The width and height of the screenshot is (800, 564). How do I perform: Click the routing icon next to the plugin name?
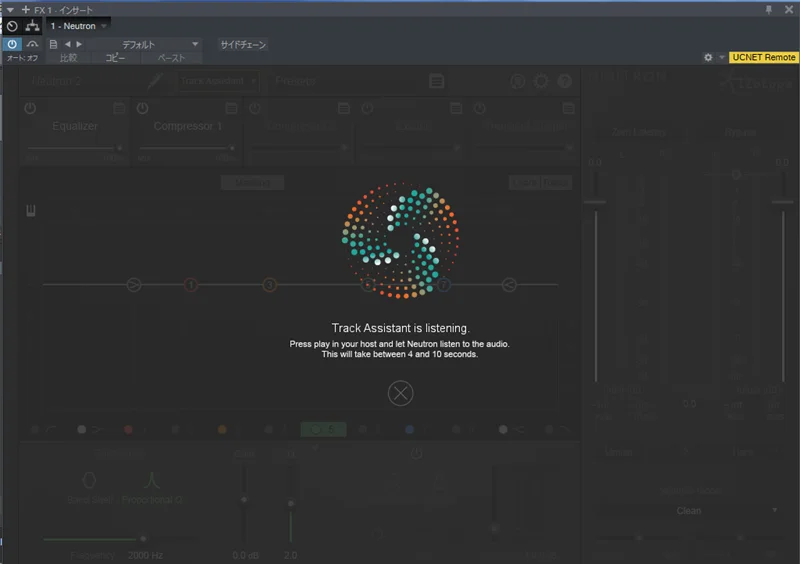[x=32, y=26]
